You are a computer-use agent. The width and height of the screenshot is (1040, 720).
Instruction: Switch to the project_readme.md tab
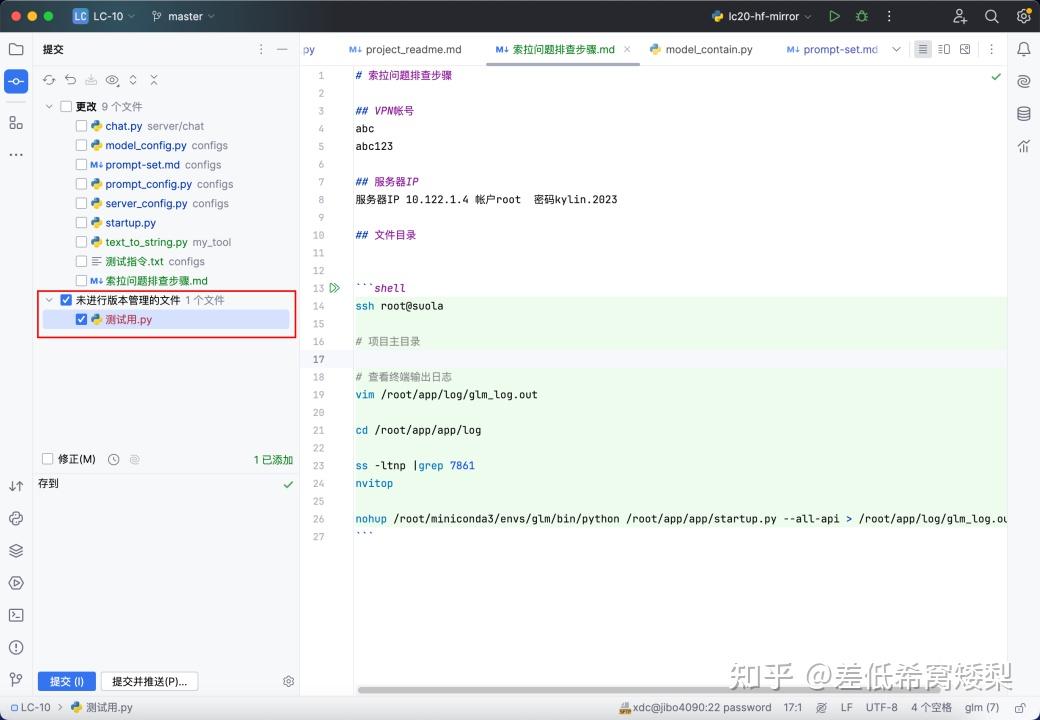coord(405,49)
